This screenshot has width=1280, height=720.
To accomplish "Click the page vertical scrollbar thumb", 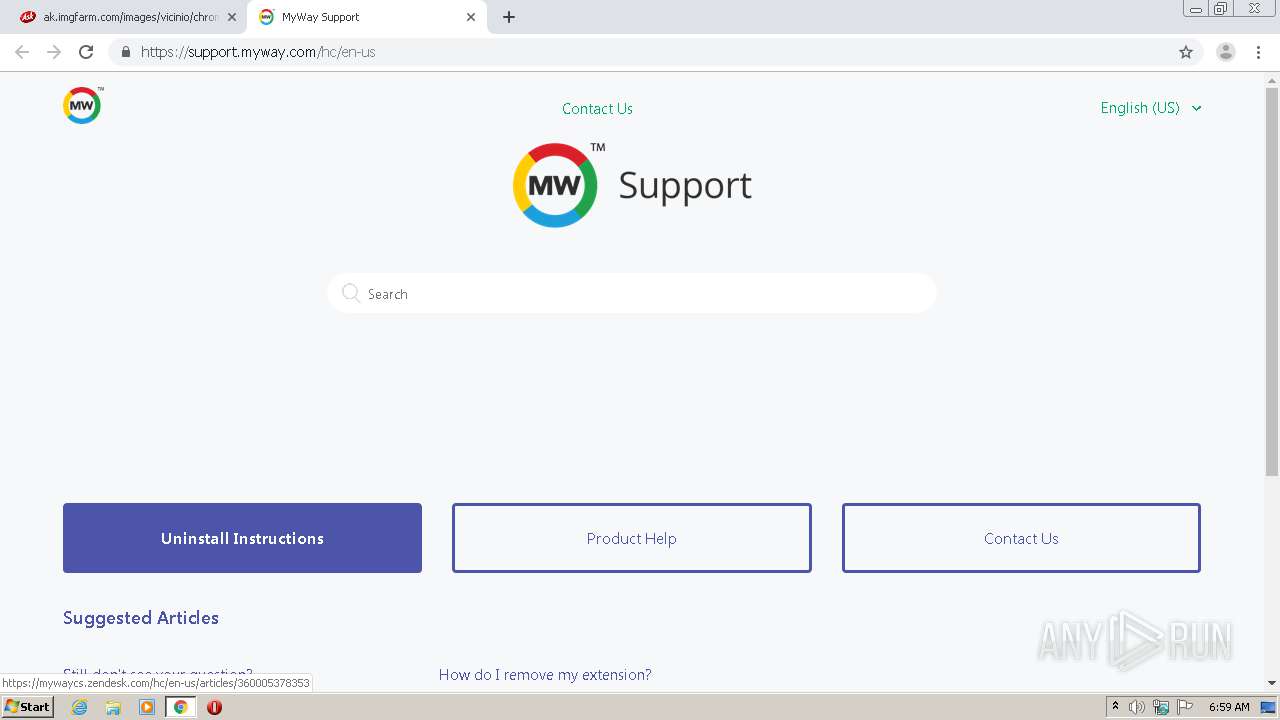I will (1272, 280).
